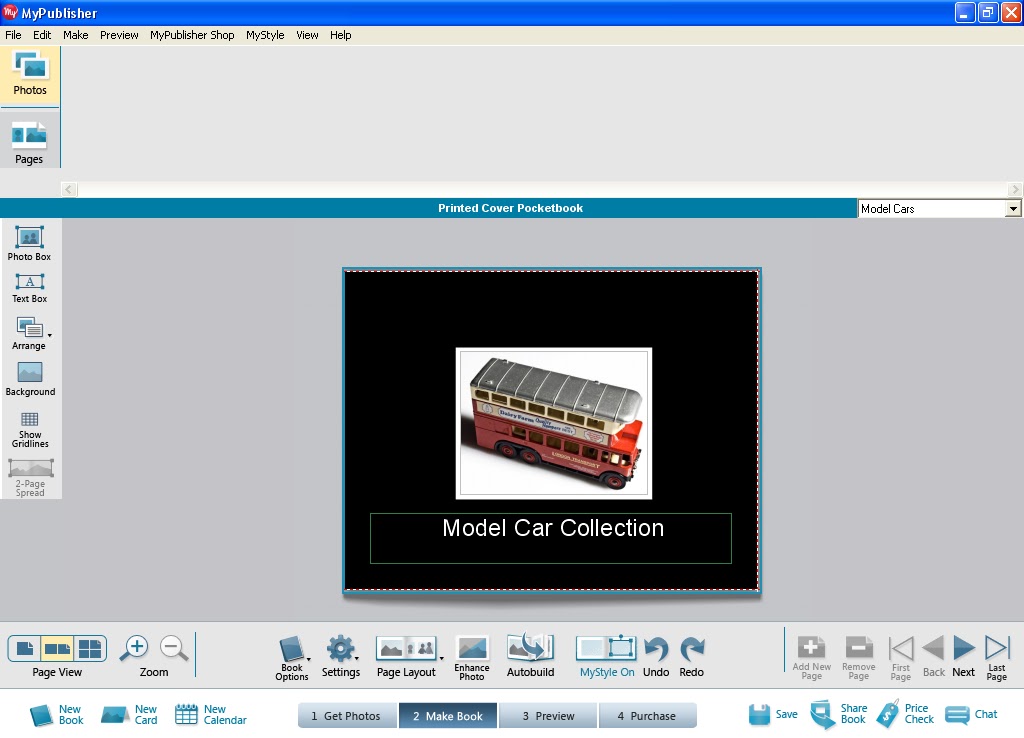Go Back one page

[933, 657]
